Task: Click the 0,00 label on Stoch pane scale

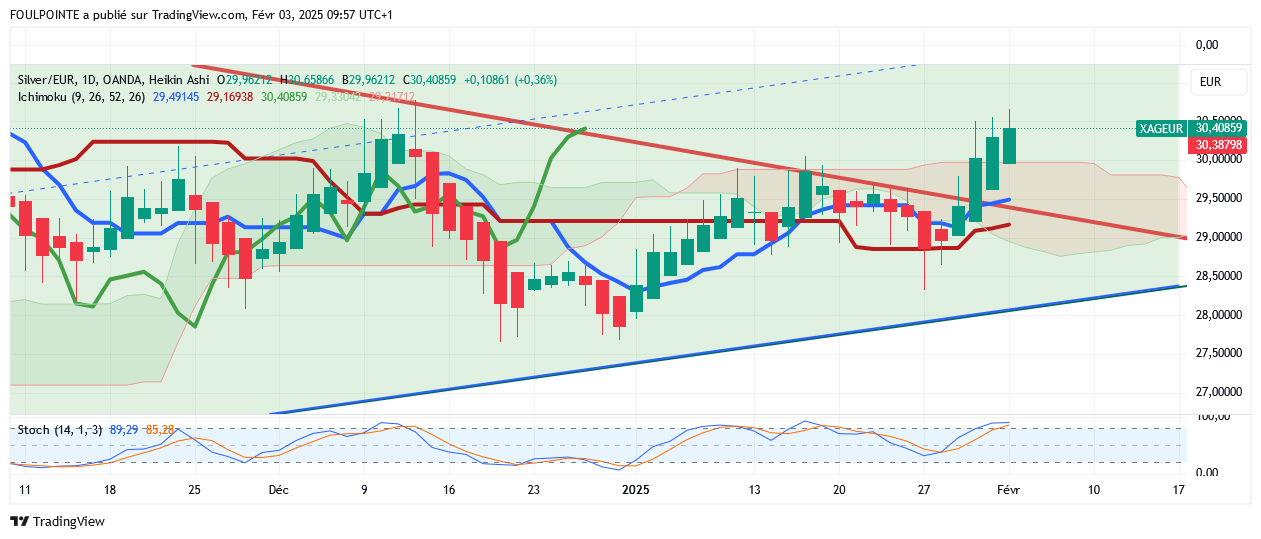Action: pyautogui.click(x=1208, y=471)
